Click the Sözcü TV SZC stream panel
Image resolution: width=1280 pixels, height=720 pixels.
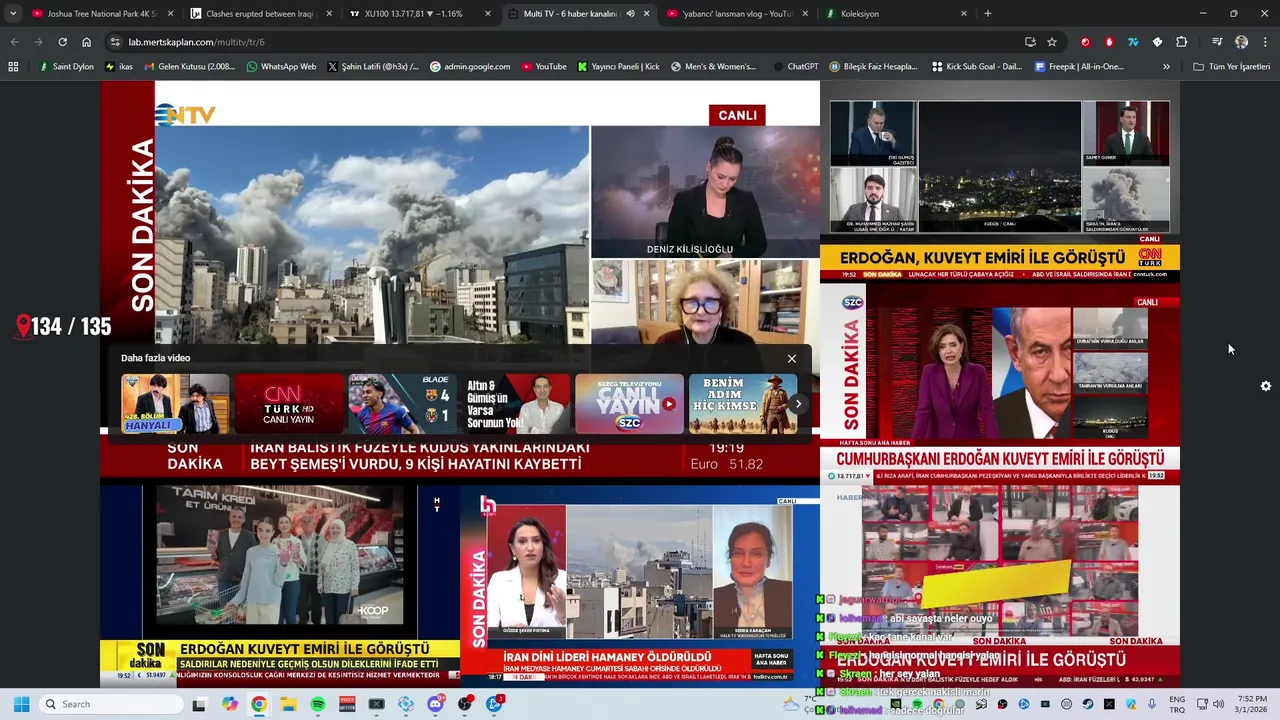tap(1000, 382)
